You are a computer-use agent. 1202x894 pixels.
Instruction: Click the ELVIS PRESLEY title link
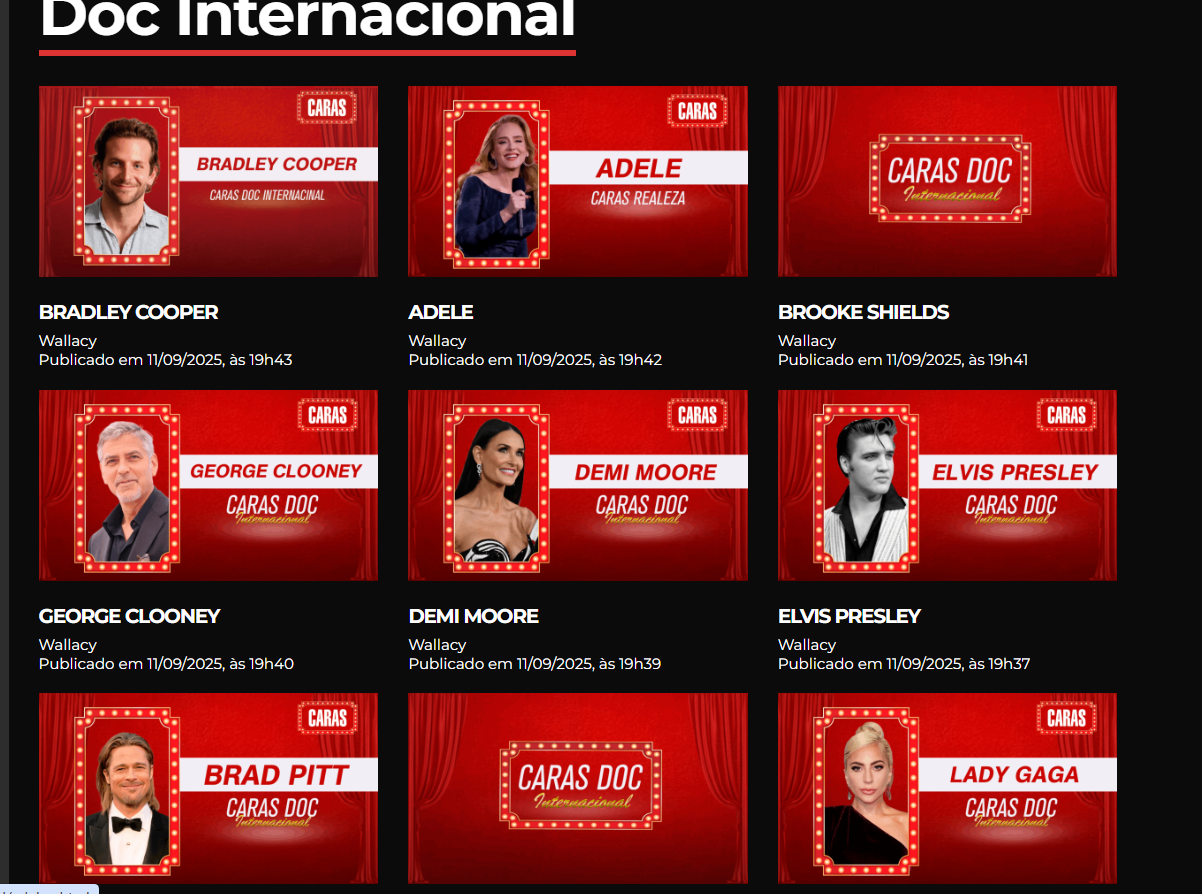[x=849, y=616]
